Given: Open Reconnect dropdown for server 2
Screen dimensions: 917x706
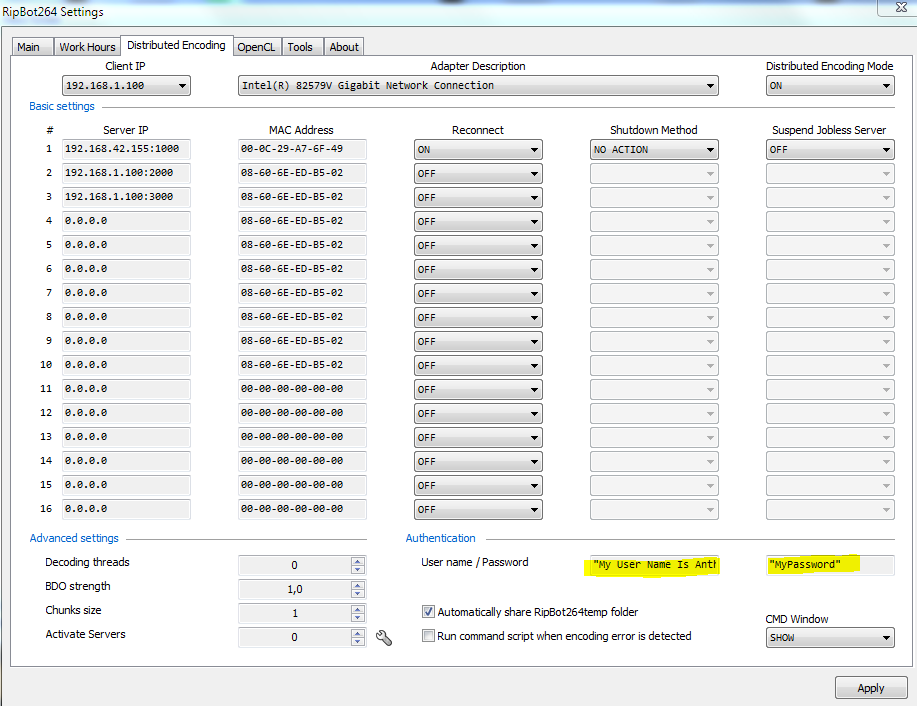Looking at the screenshot, I should point(478,174).
